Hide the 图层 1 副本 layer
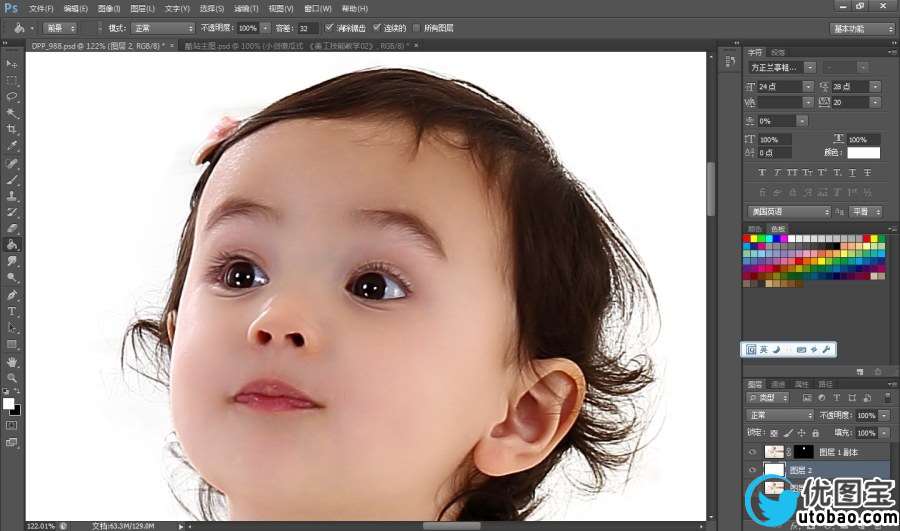The width and height of the screenshot is (900, 531). coord(752,452)
